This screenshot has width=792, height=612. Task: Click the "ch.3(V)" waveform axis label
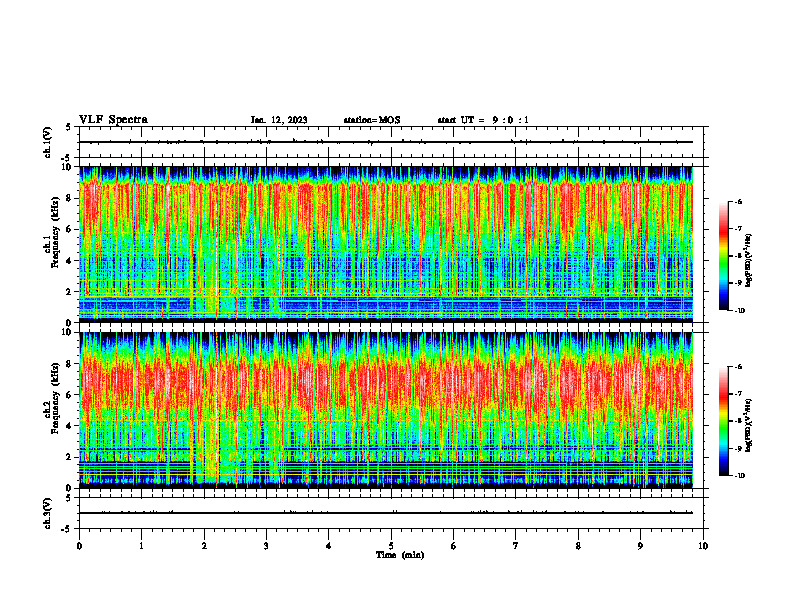coord(48,513)
